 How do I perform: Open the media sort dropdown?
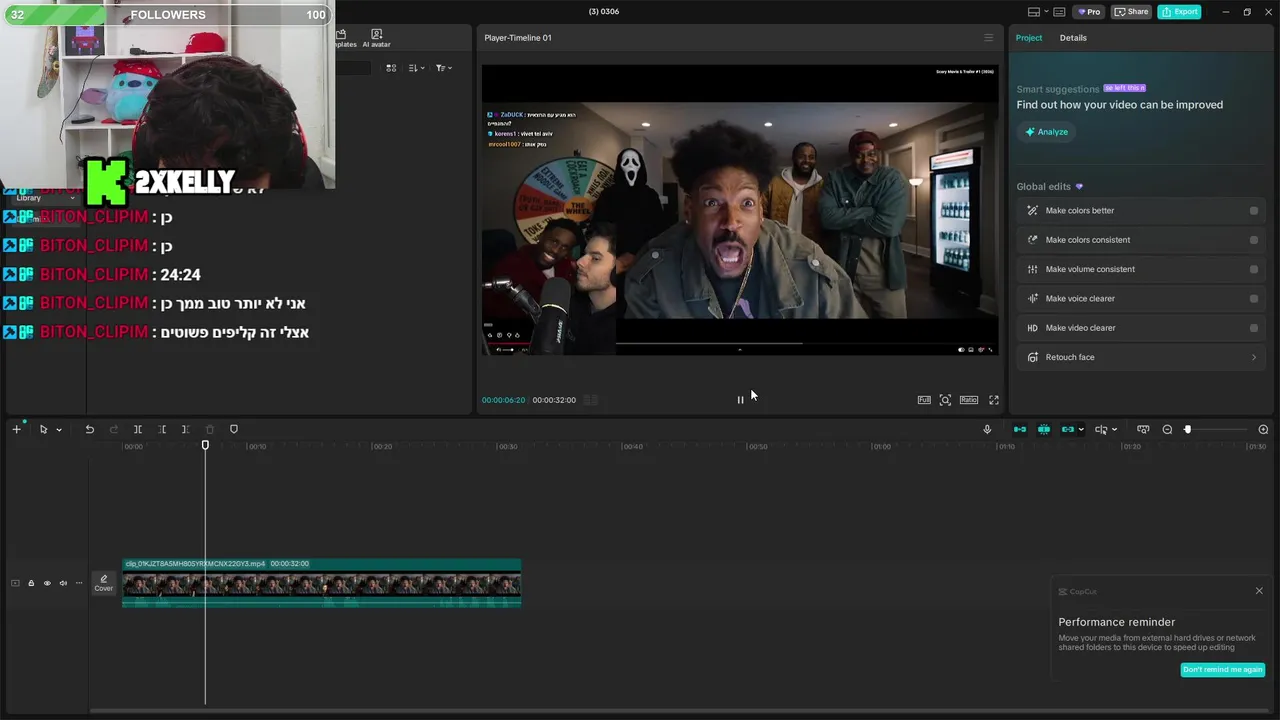417,68
